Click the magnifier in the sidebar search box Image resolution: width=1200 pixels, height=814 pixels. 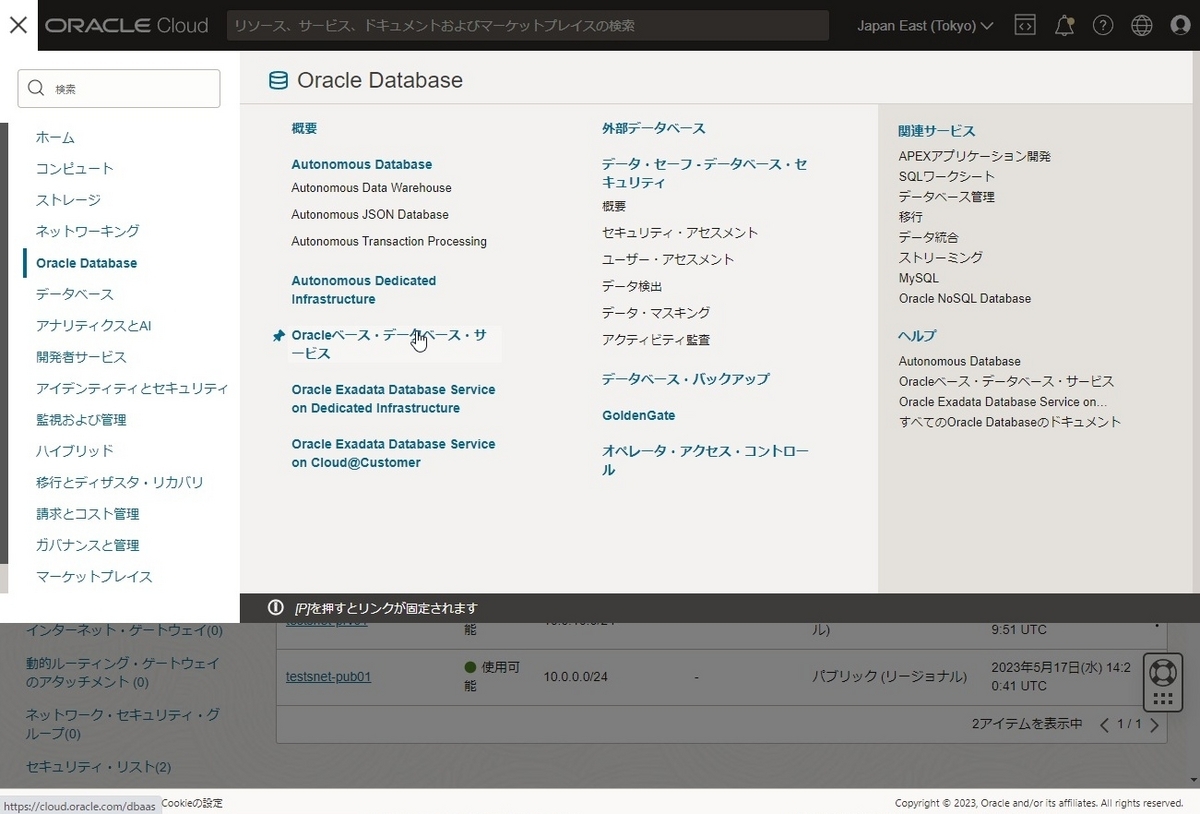click(x=35, y=88)
